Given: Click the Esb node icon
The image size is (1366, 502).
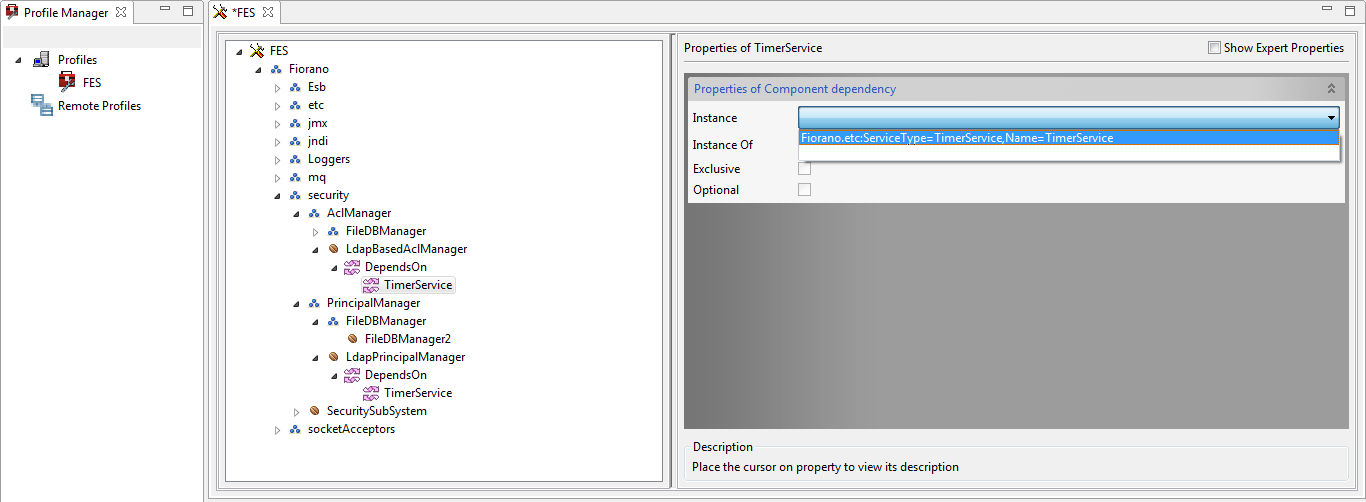Looking at the screenshot, I should [295, 87].
